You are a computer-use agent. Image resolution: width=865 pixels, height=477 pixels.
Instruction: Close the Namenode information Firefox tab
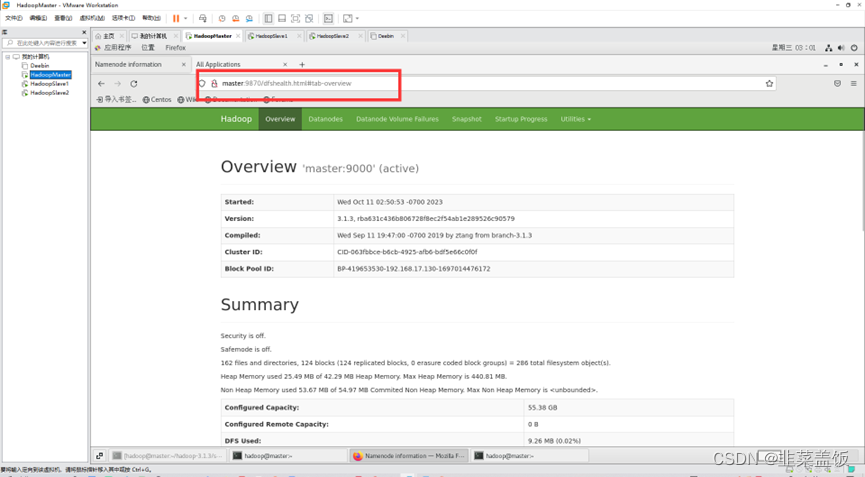pyautogui.click(x=184, y=65)
